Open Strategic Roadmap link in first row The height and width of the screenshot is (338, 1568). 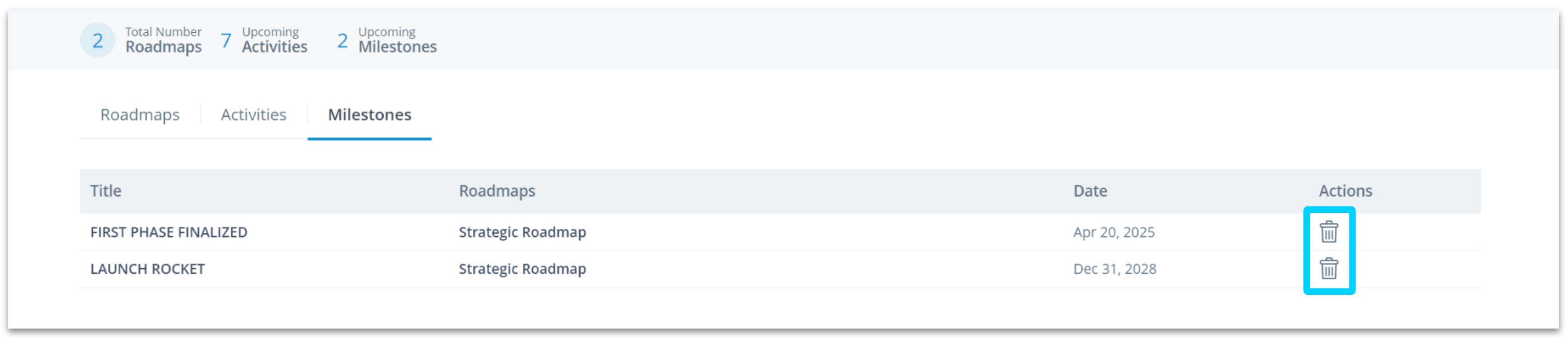tap(523, 232)
